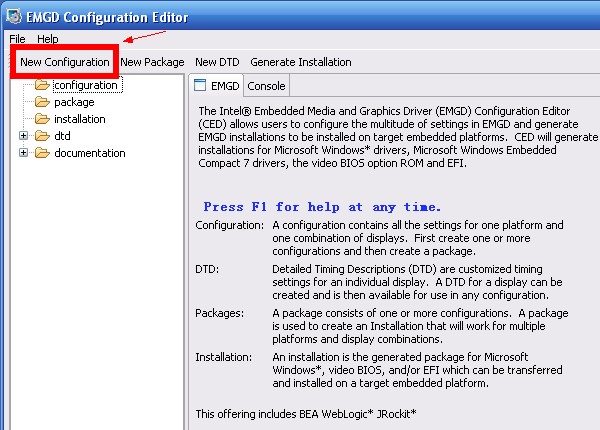Click the dtd folder icon
600x430 pixels.
click(42, 136)
